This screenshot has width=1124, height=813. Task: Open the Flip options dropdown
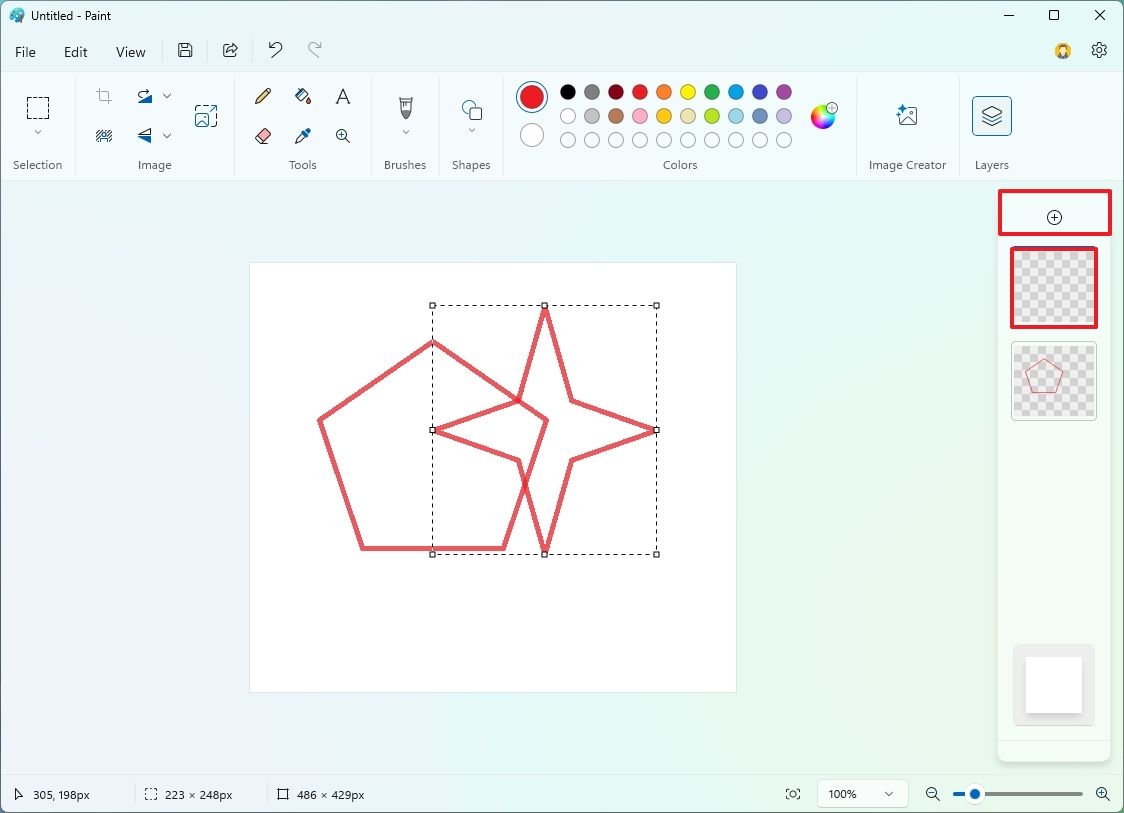(167, 136)
